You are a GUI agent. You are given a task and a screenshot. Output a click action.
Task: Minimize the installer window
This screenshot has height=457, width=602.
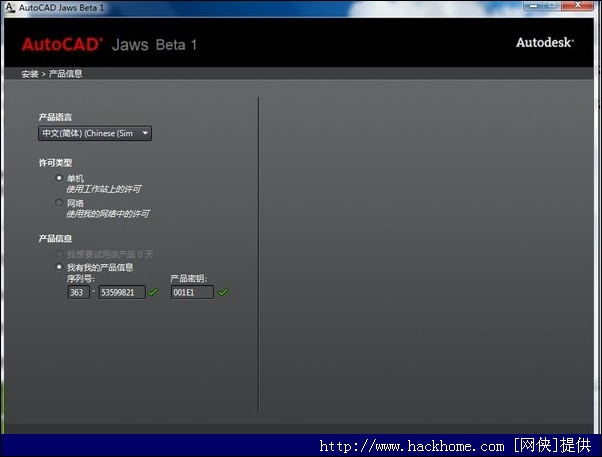pyautogui.click(x=533, y=6)
